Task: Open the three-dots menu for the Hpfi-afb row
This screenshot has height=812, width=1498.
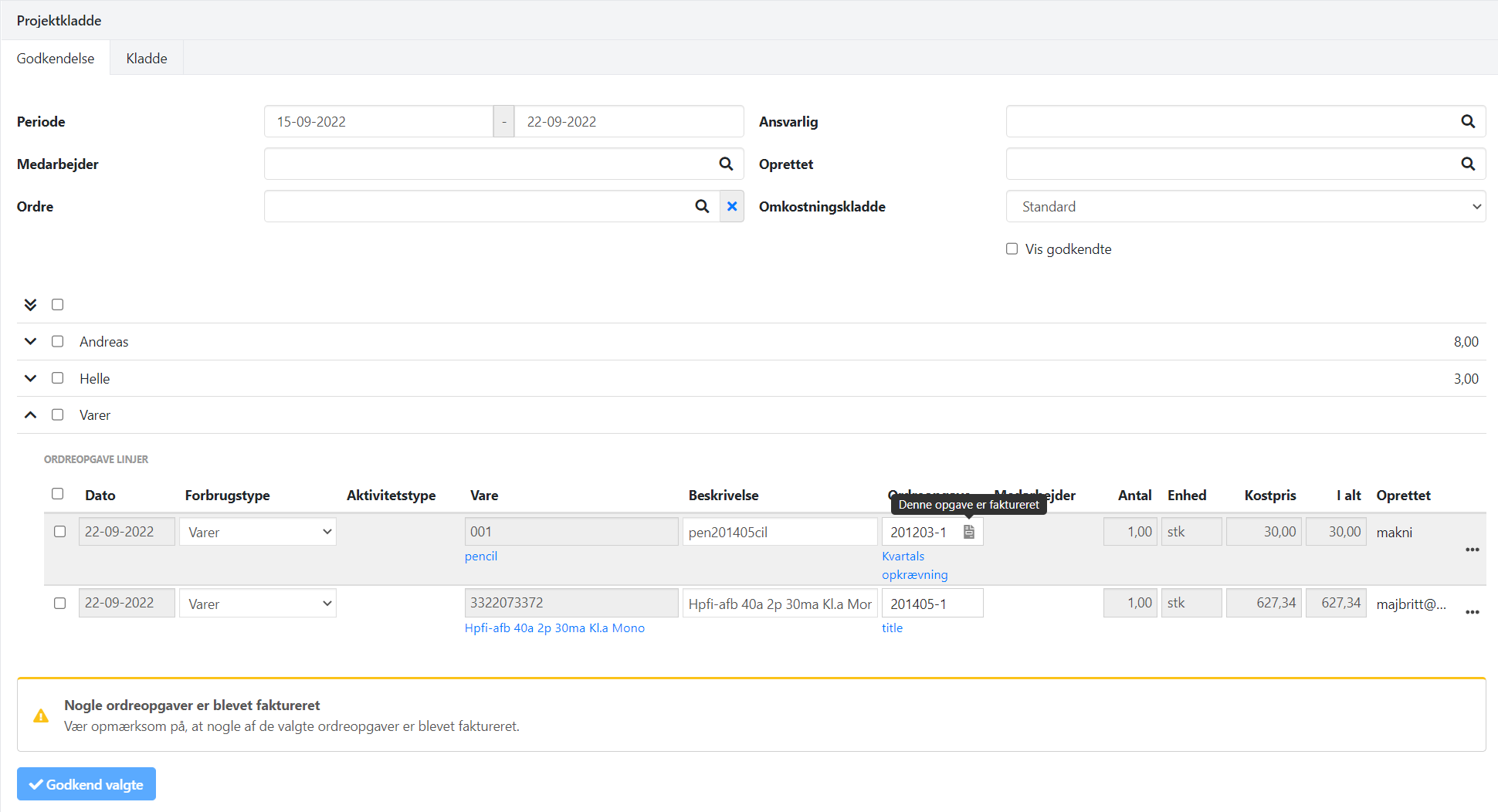Action: click(x=1472, y=612)
